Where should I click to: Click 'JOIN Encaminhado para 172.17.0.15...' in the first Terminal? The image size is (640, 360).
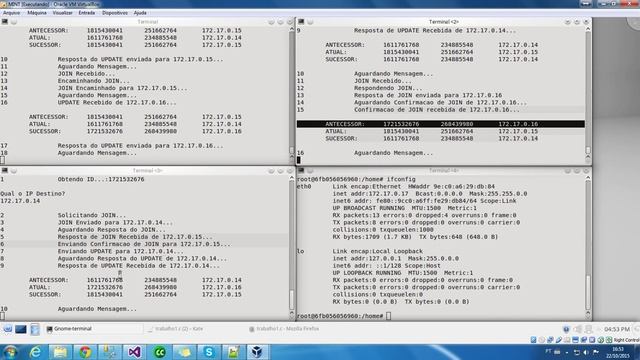coord(122,88)
